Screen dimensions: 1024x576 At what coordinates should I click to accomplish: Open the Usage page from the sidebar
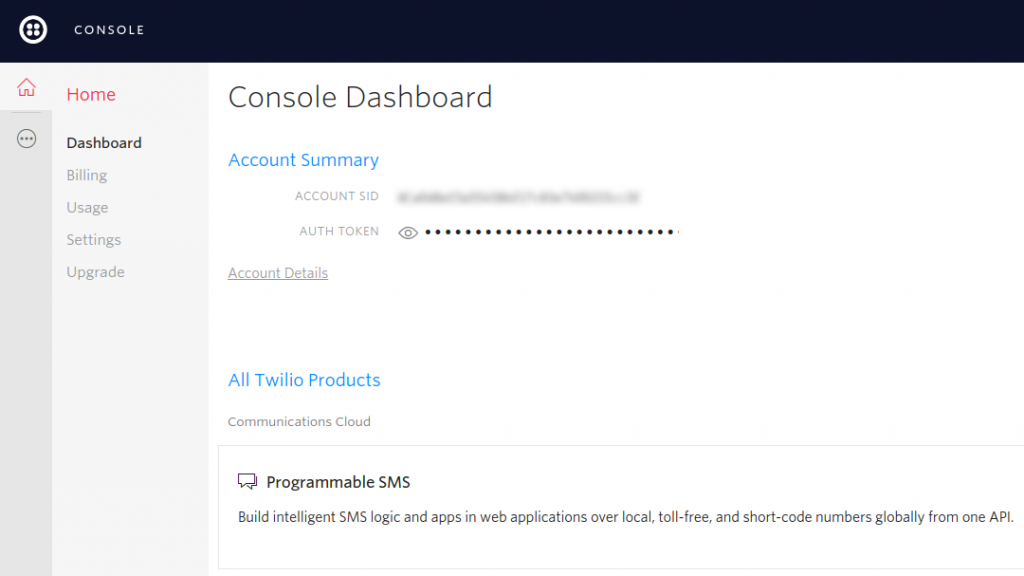pyautogui.click(x=87, y=207)
